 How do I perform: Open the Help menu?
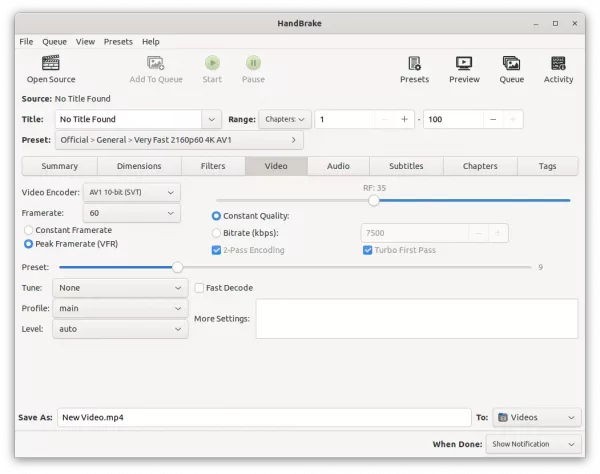point(151,42)
